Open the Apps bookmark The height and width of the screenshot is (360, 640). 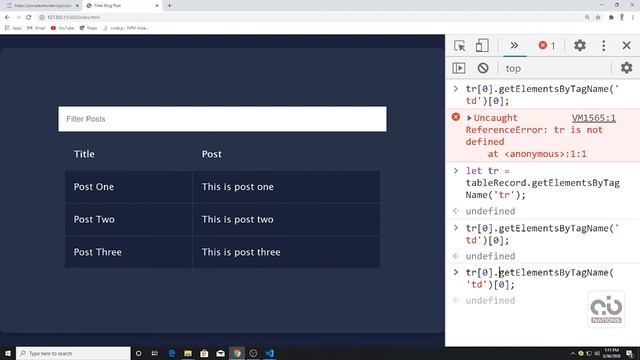pos(13,28)
